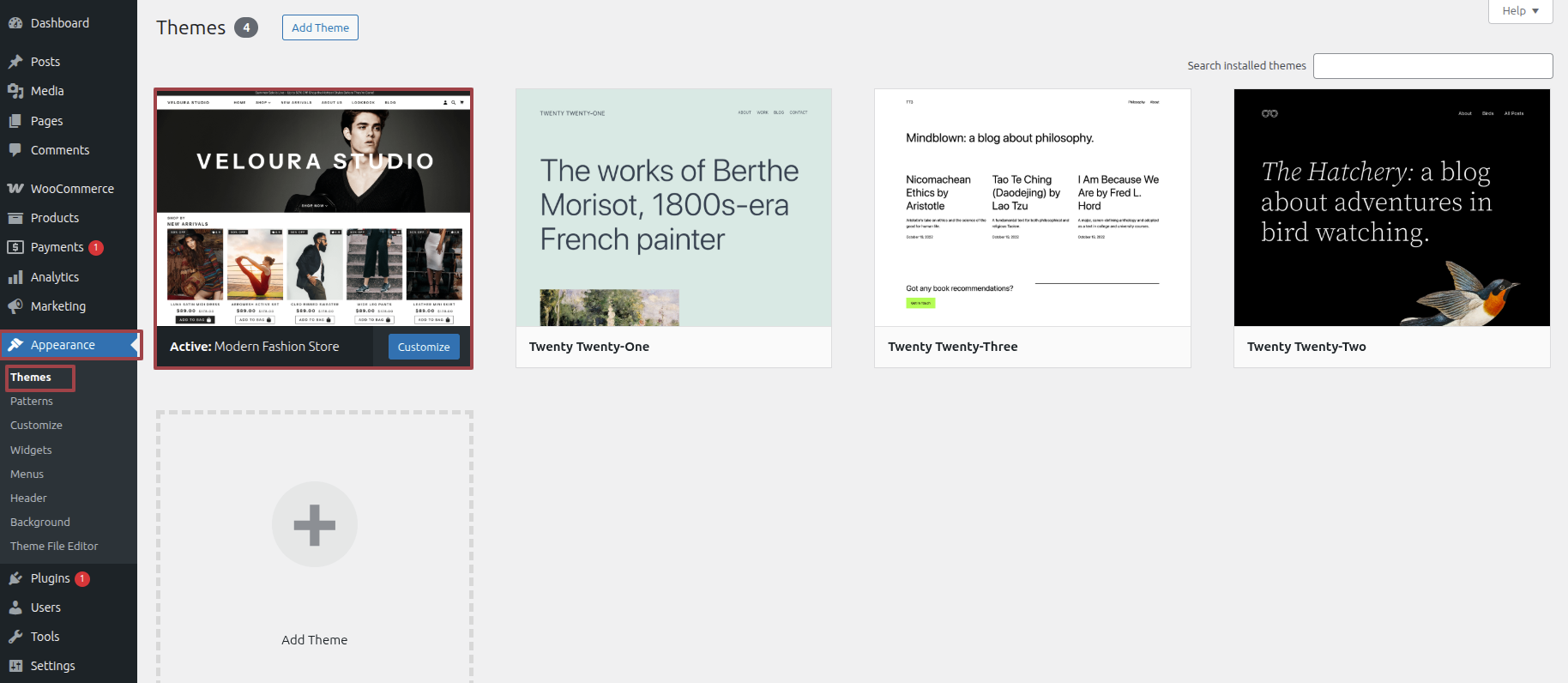Click the Comments speech bubble icon
This screenshot has height=683, width=1568.
tap(15, 150)
